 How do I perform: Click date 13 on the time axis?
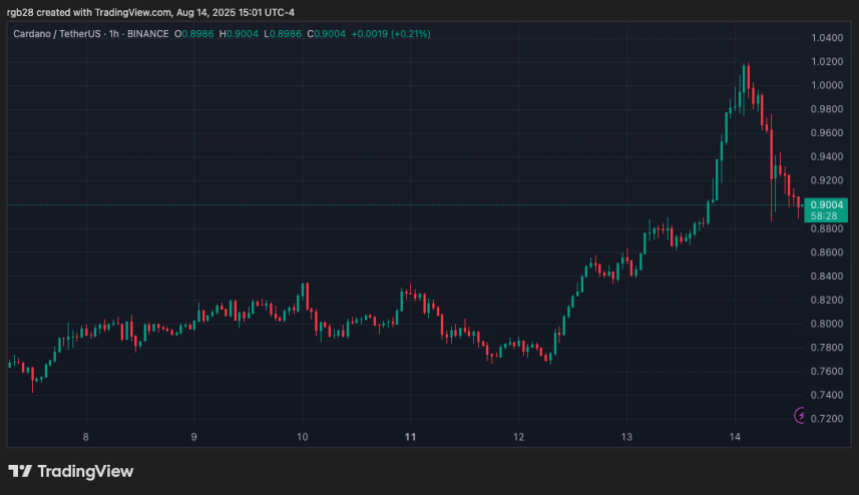tap(626, 437)
